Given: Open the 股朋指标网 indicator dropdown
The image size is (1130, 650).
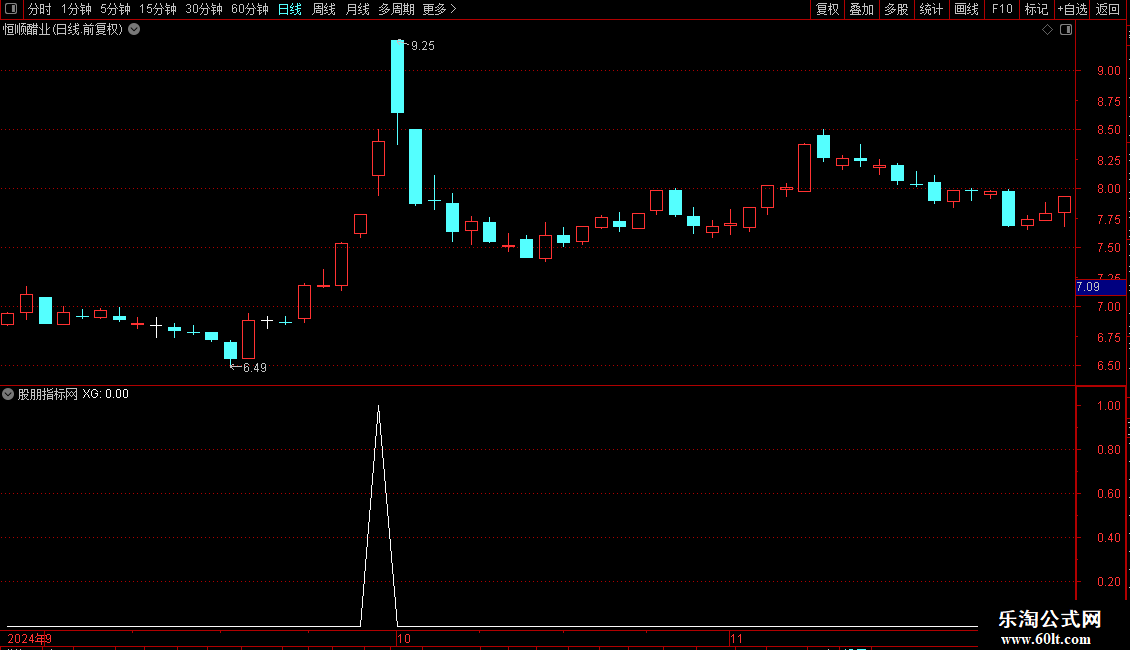Looking at the screenshot, I should [x=8, y=394].
